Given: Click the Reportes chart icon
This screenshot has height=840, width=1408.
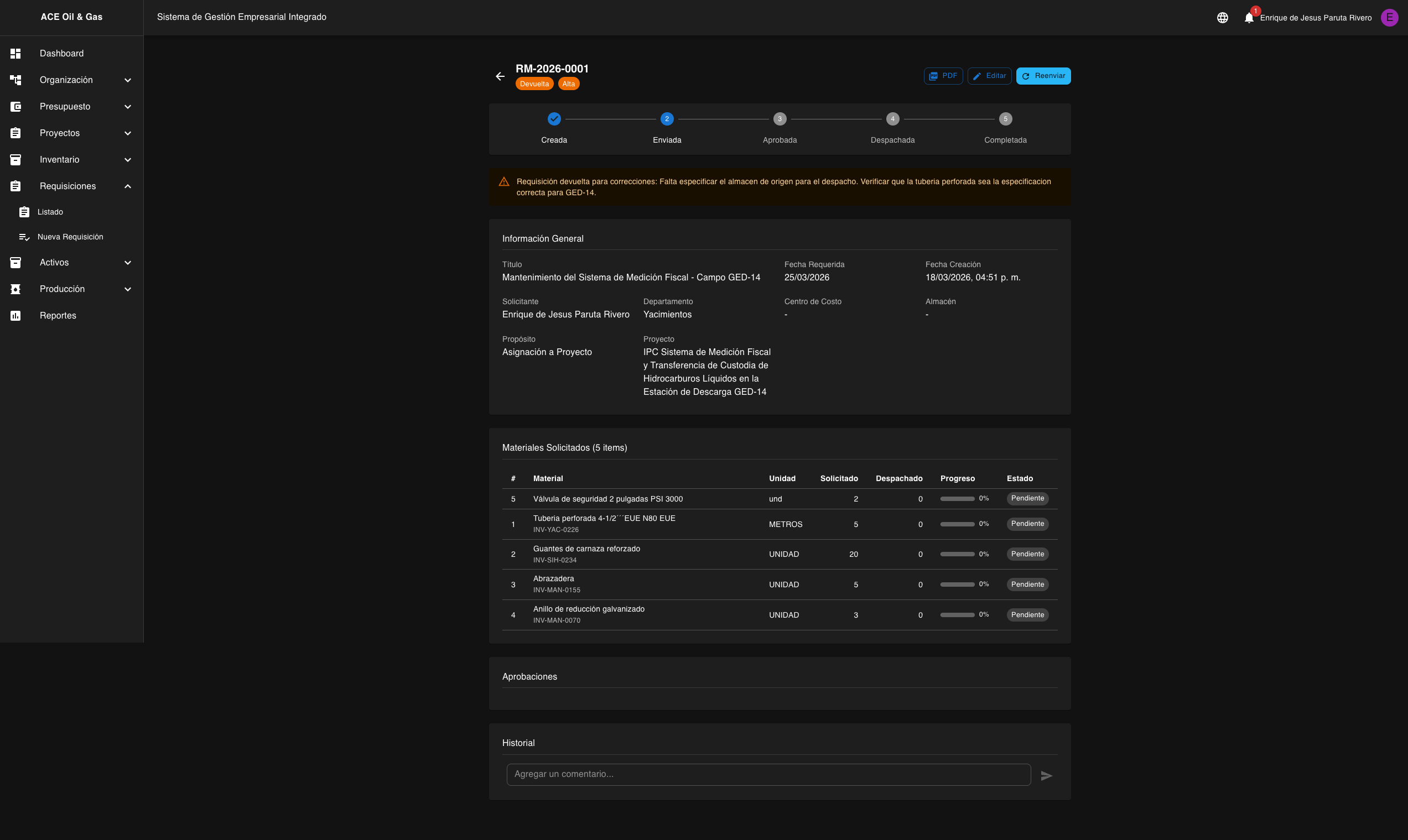Looking at the screenshot, I should 16,316.
